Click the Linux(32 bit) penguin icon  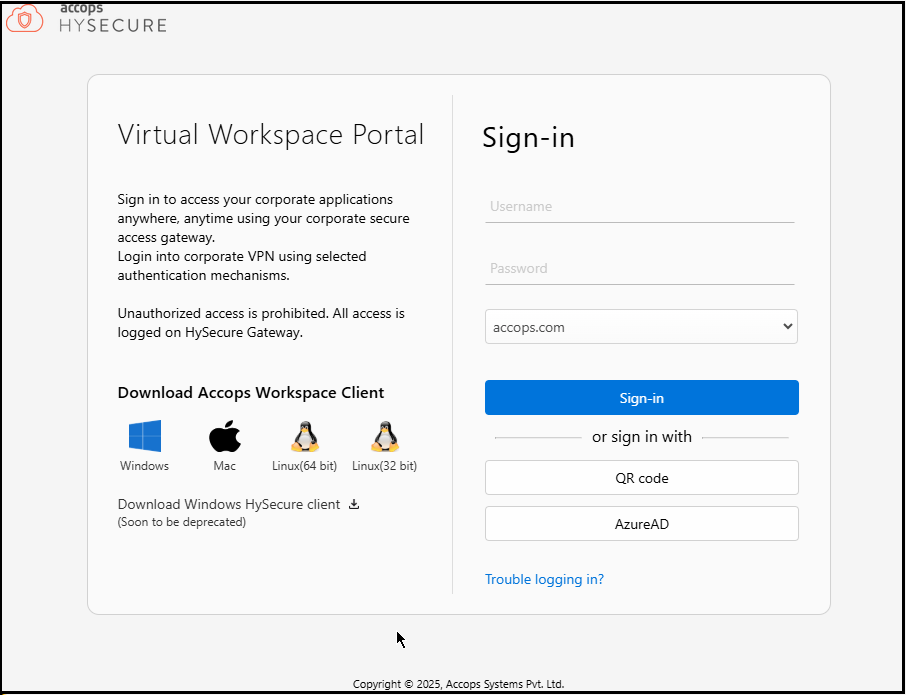click(x=384, y=436)
